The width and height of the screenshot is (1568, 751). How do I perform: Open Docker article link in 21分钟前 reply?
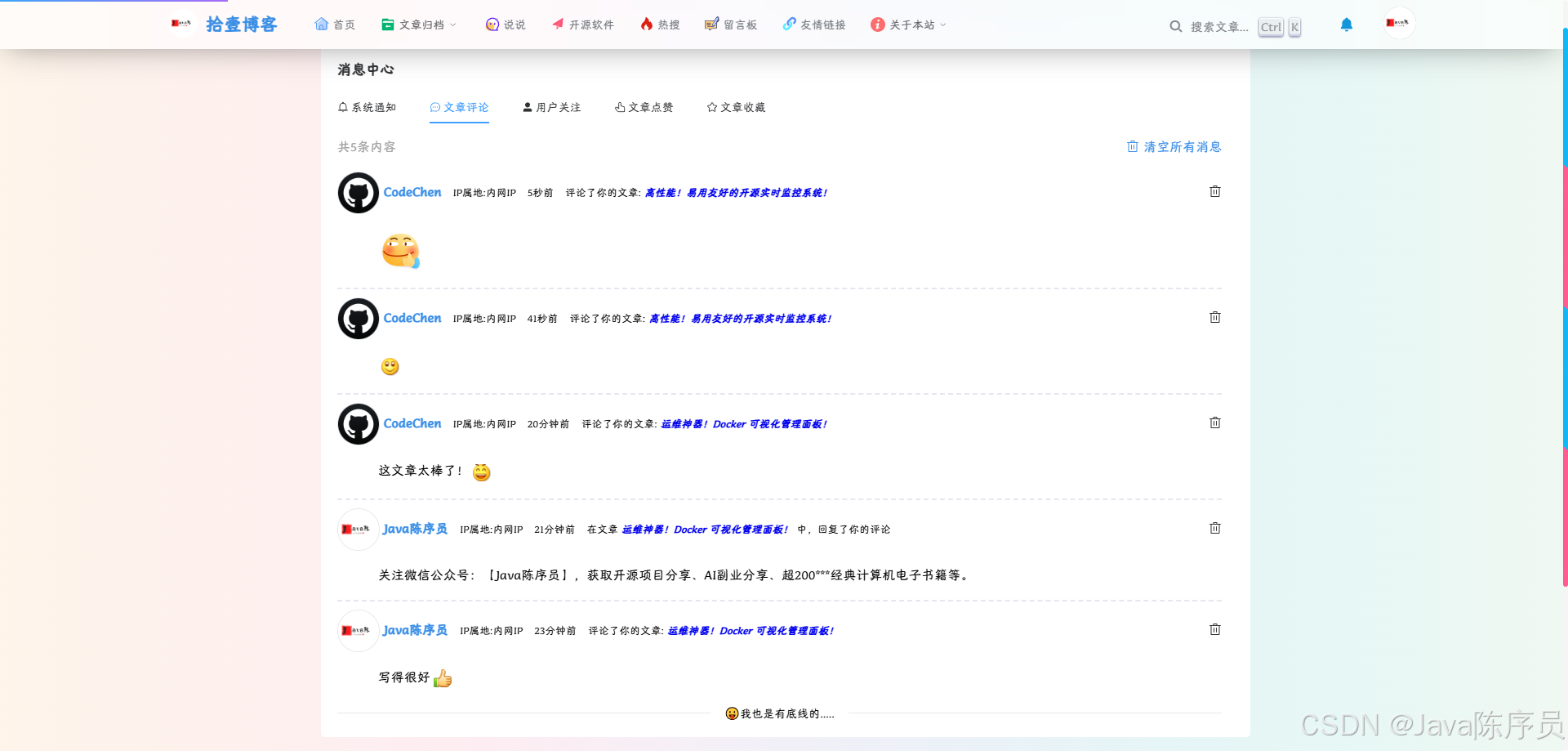(705, 530)
